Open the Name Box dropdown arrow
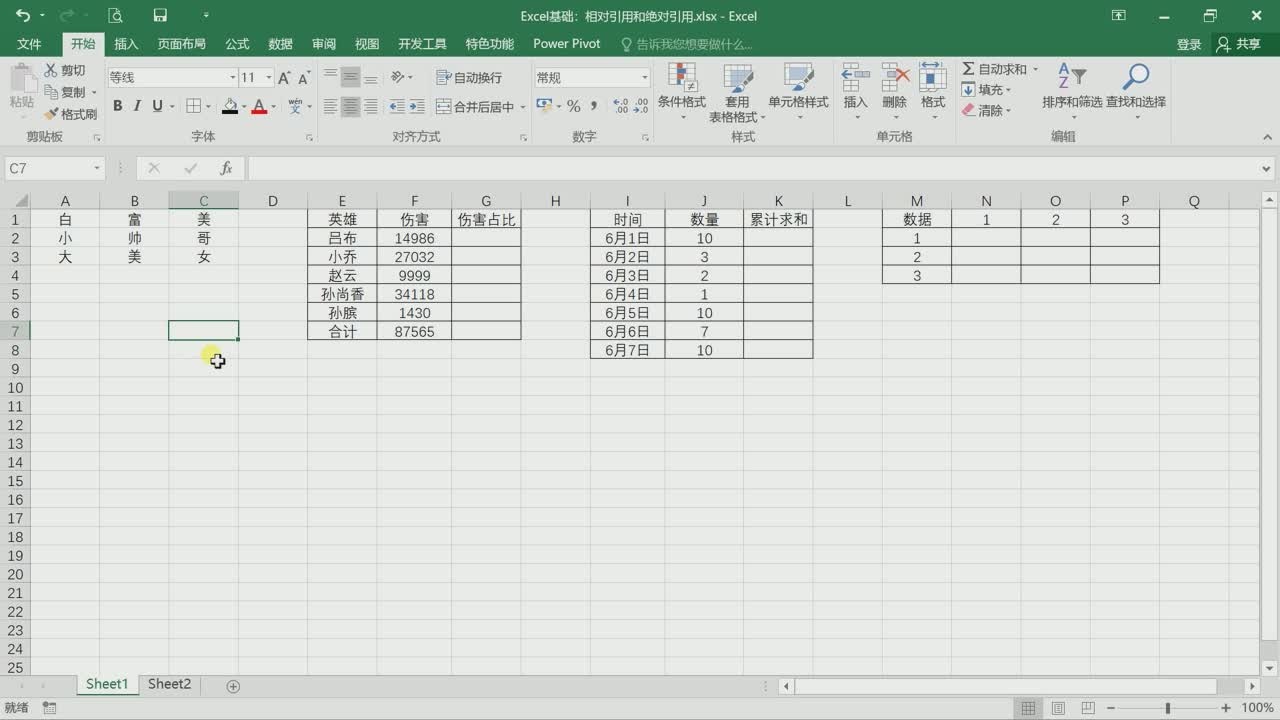1280x720 pixels. (97, 168)
